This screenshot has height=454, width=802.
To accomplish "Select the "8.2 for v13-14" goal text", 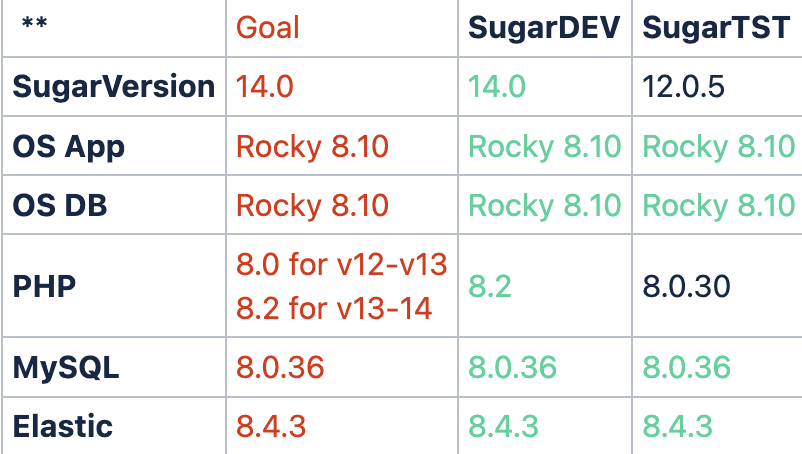I will [334, 308].
